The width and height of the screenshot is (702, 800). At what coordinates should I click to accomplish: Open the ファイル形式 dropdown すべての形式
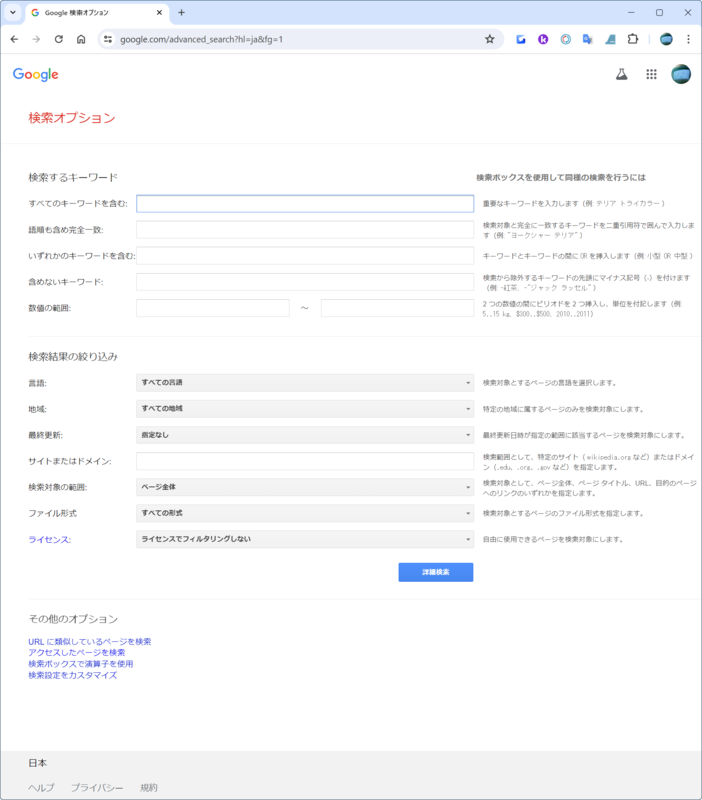[x=305, y=513]
